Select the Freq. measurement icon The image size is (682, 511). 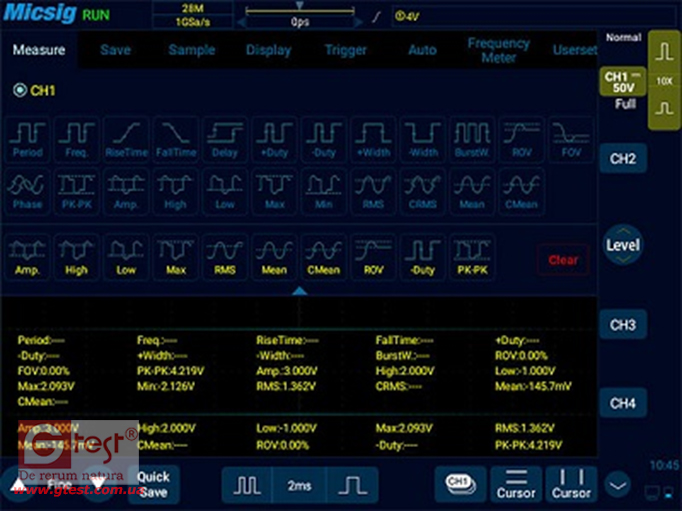77,138
